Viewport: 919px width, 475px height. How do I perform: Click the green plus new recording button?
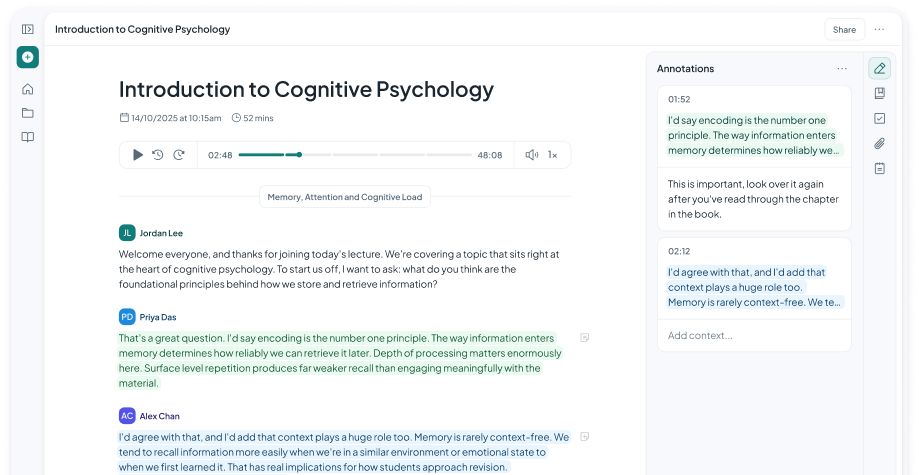(28, 57)
